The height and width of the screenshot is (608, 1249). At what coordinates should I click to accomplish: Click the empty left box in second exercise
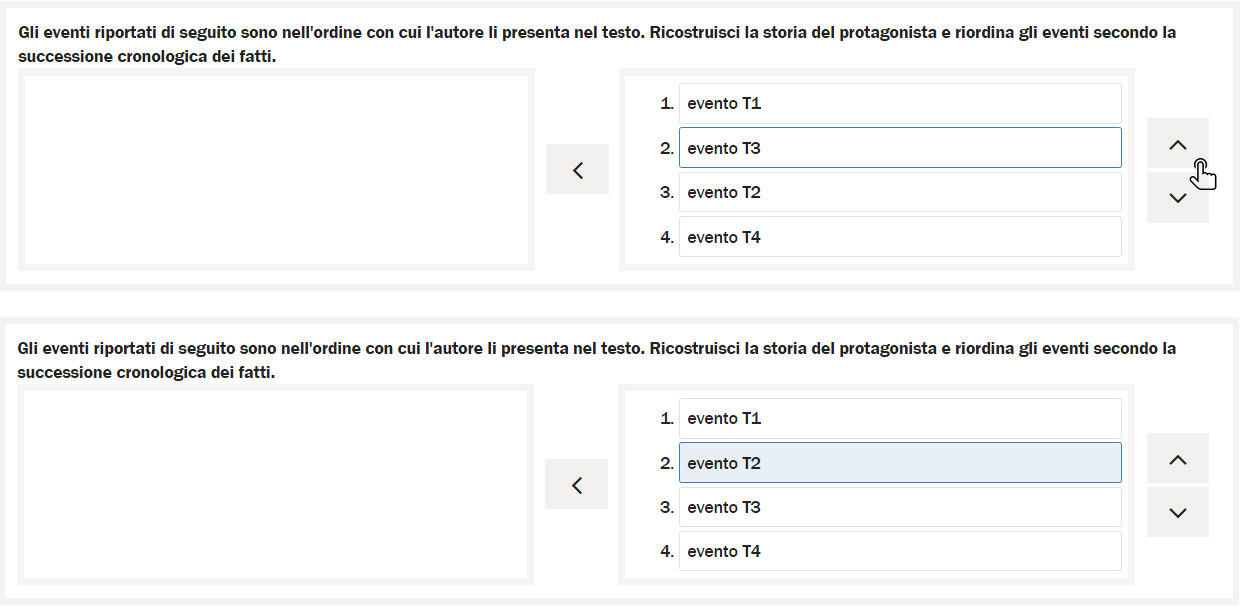[x=276, y=485]
